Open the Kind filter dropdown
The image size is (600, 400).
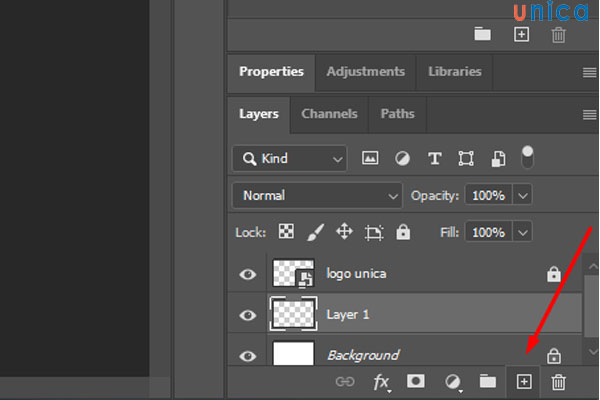tap(290, 158)
